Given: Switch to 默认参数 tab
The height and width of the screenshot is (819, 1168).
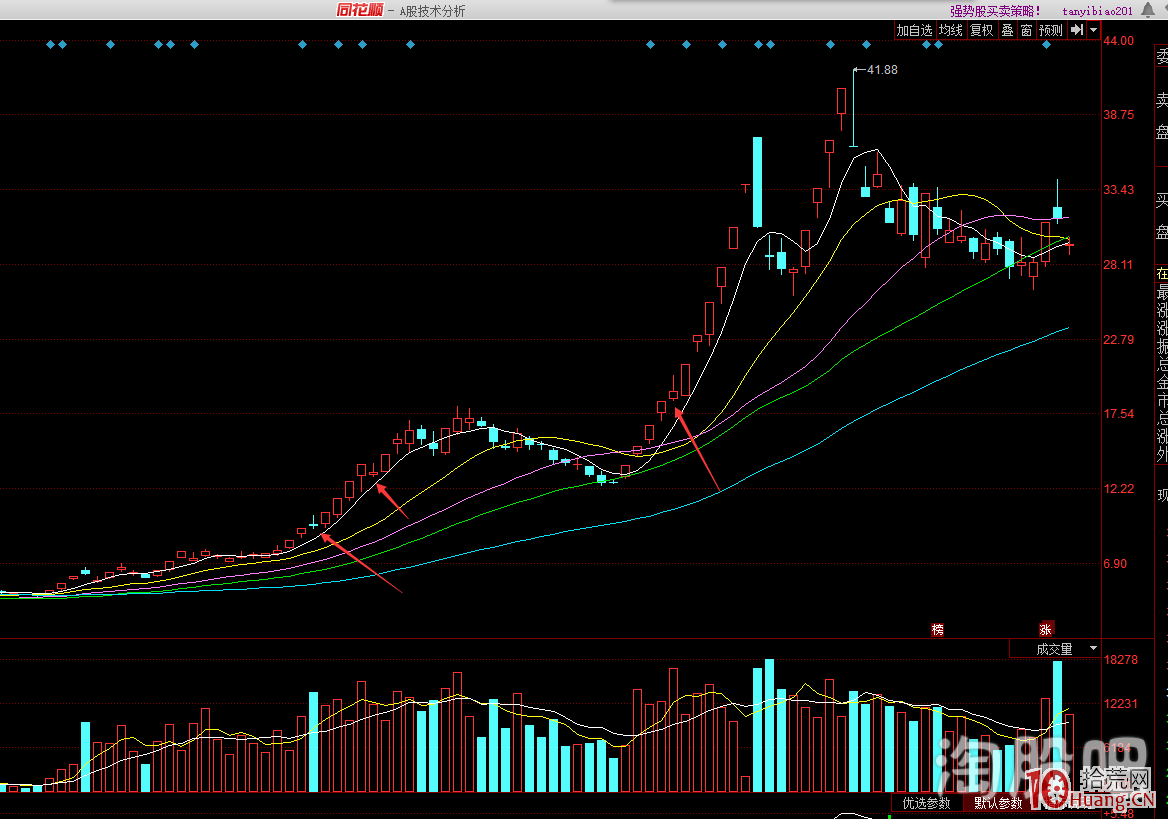Looking at the screenshot, I should 998,802.
